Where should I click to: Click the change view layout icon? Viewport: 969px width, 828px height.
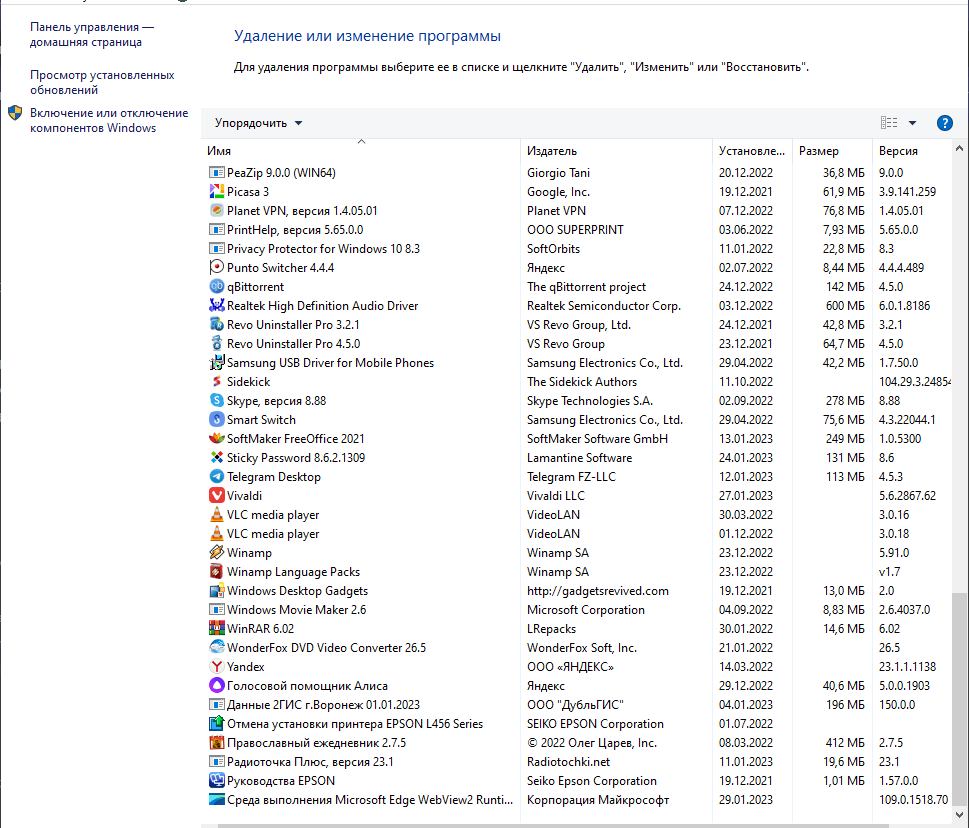tap(889, 123)
